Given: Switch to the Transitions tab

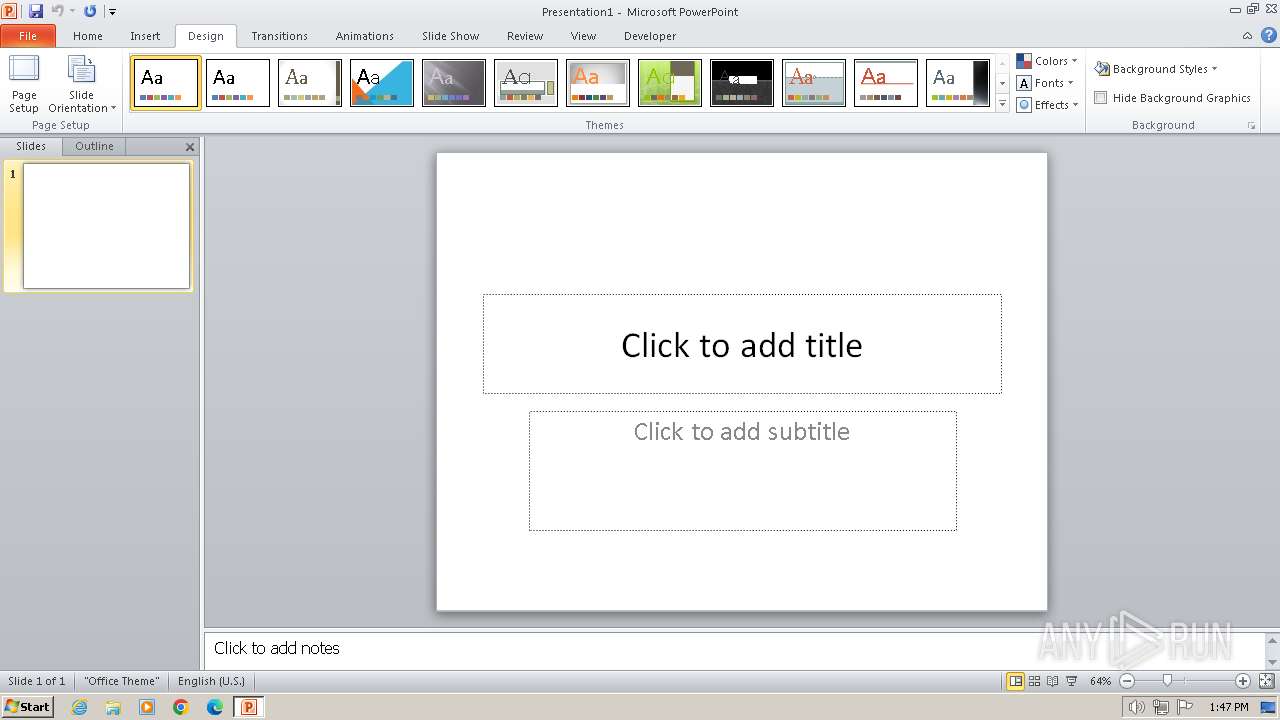Looking at the screenshot, I should pos(279,36).
